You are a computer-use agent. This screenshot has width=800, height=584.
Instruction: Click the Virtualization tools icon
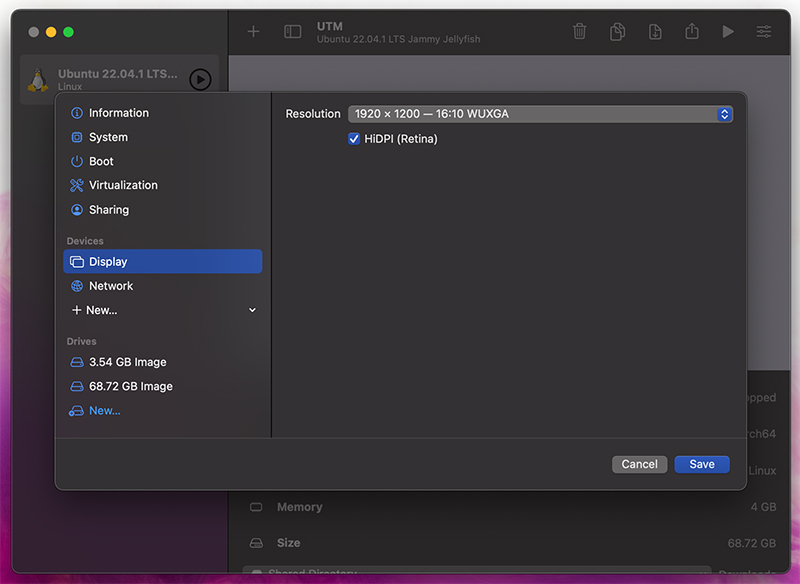(x=77, y=185)
